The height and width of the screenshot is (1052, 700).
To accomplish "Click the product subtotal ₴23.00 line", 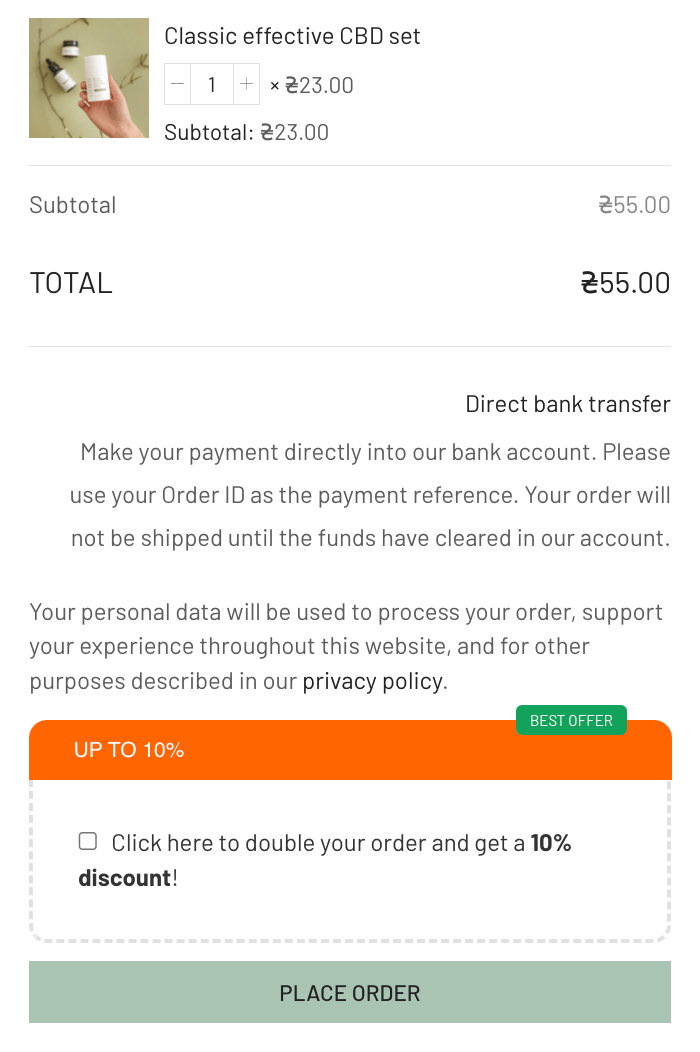I will (x=246, y=132).
